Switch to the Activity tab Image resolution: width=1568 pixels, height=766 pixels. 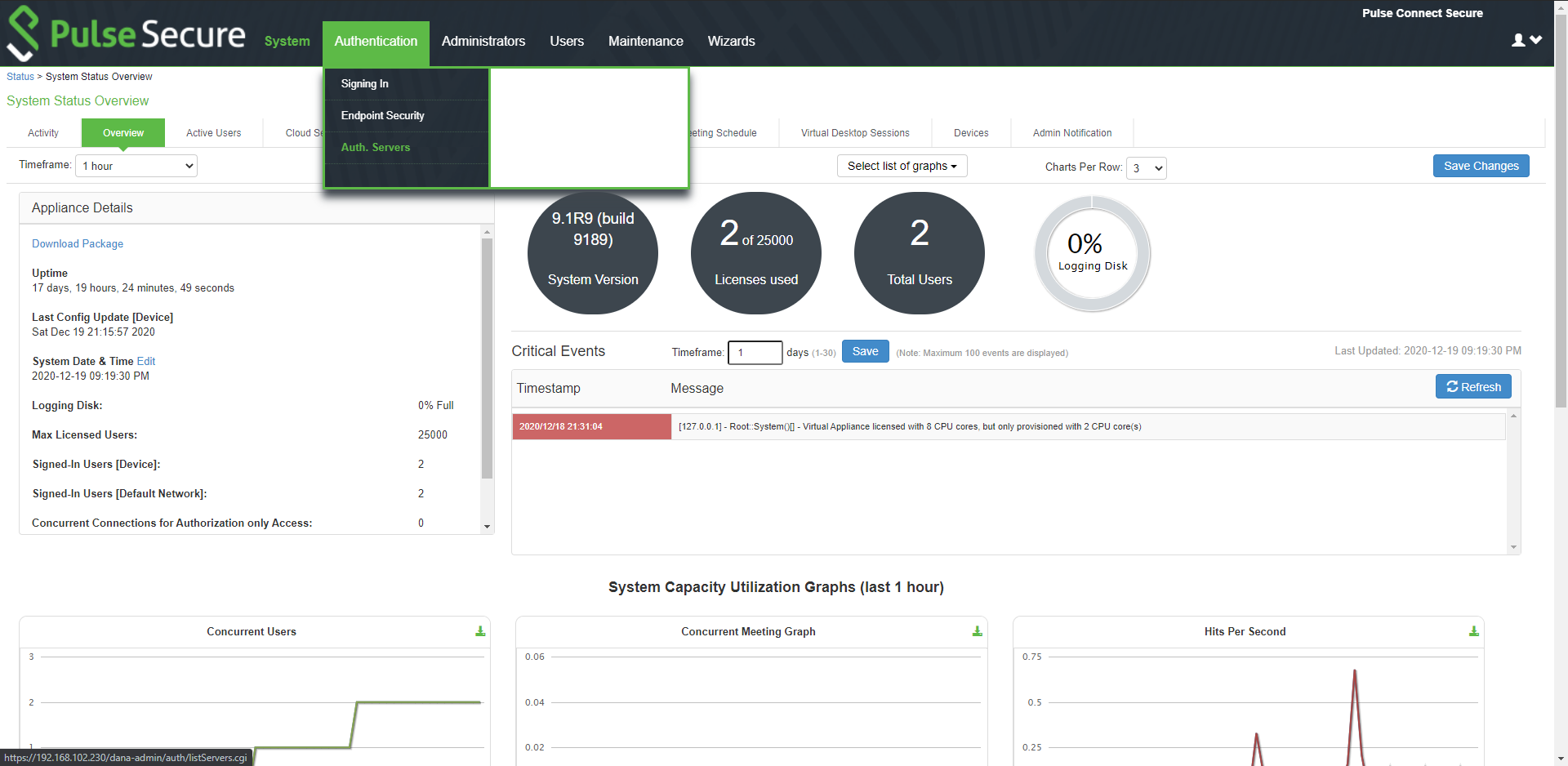pos(43,133)
